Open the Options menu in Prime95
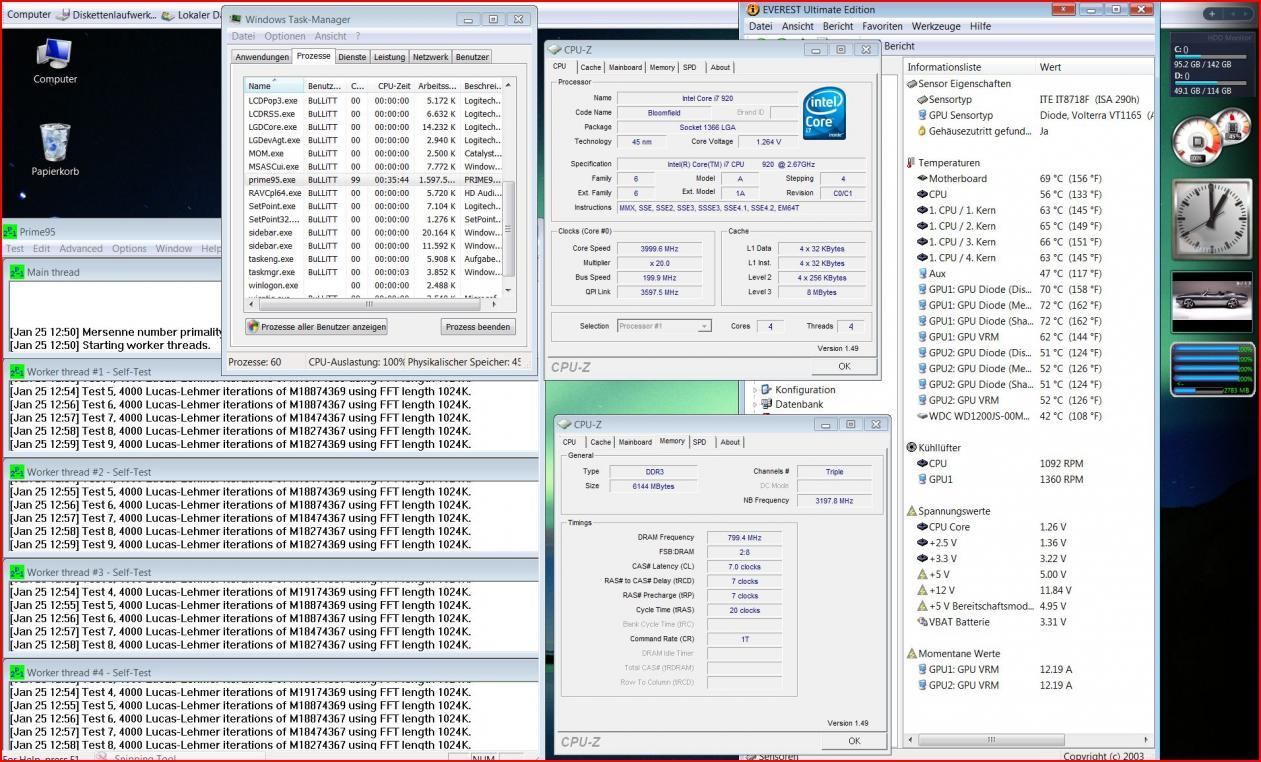Screen dimensions: 1261x762 (129, 249)
